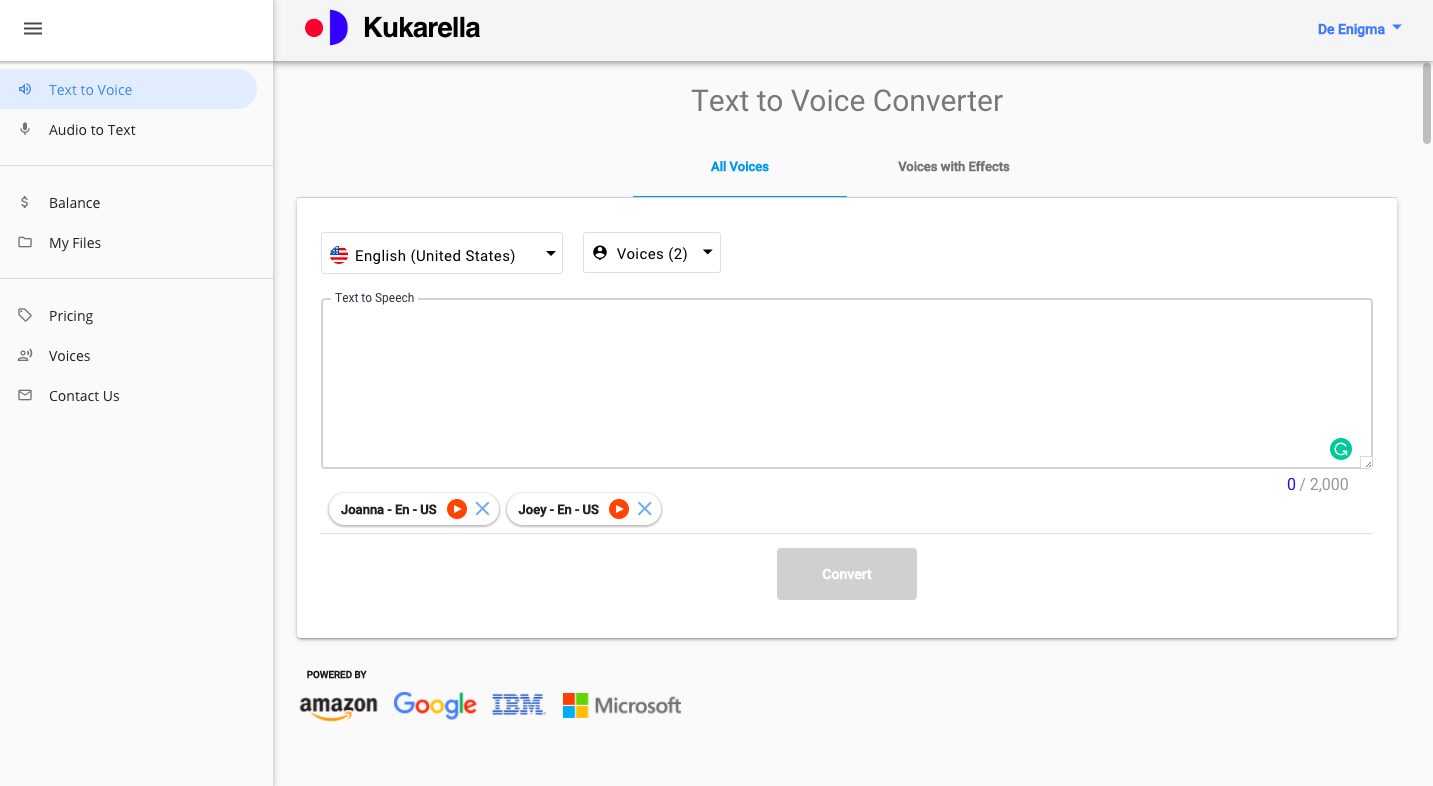This screenshot has height=786, width=1433.
Task: Open the hamburger menu icon
Action: [x=33, y=29]
